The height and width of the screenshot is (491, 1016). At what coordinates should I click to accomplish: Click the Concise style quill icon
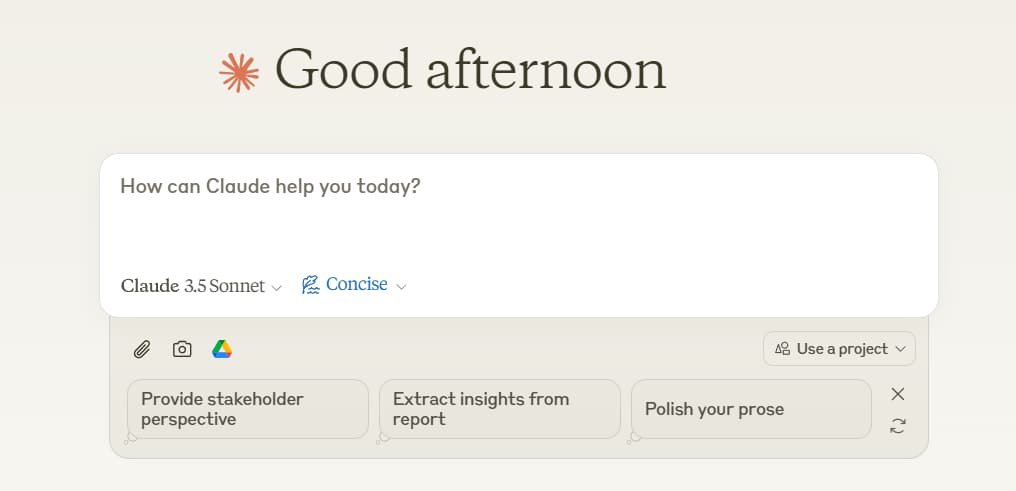click(x=311, y=285)
